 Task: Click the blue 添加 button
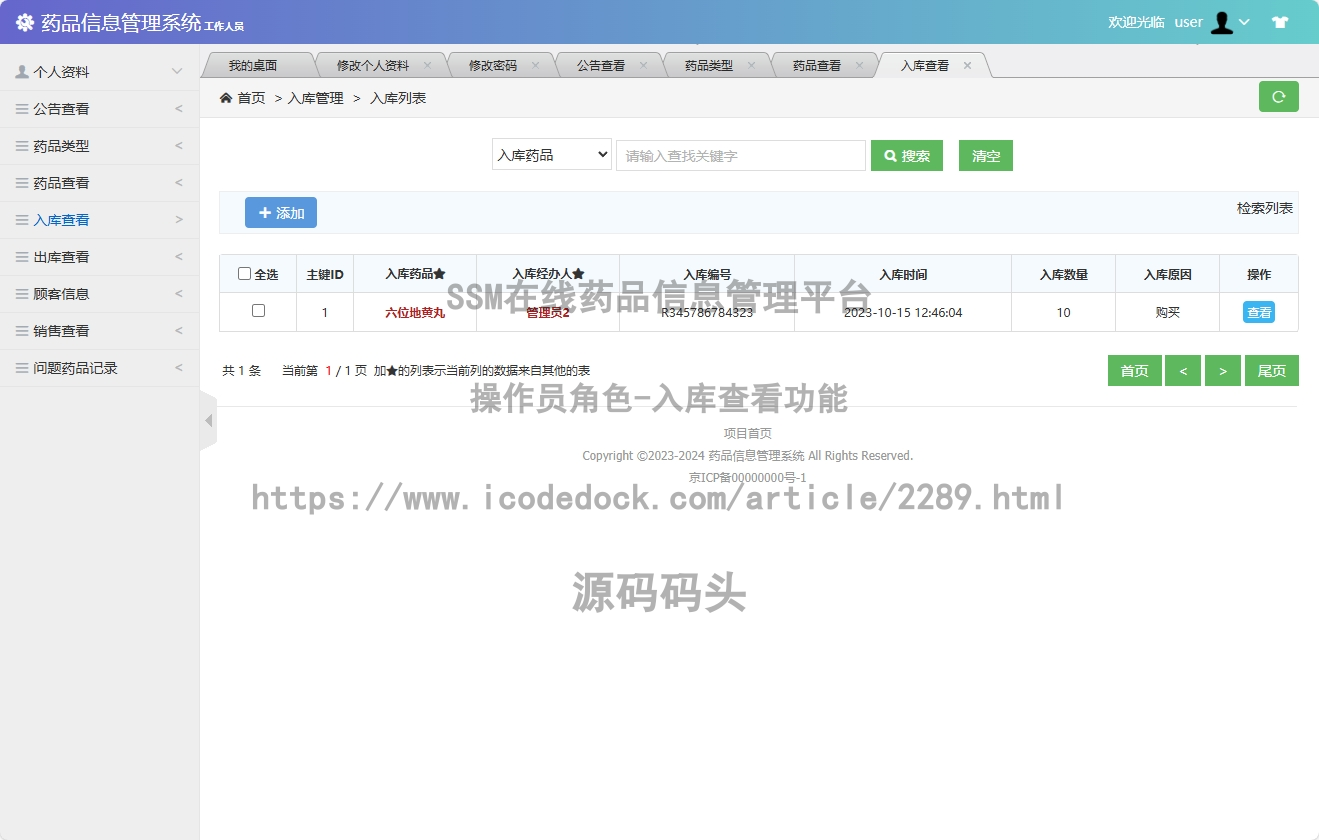click(x=281, y=213)
